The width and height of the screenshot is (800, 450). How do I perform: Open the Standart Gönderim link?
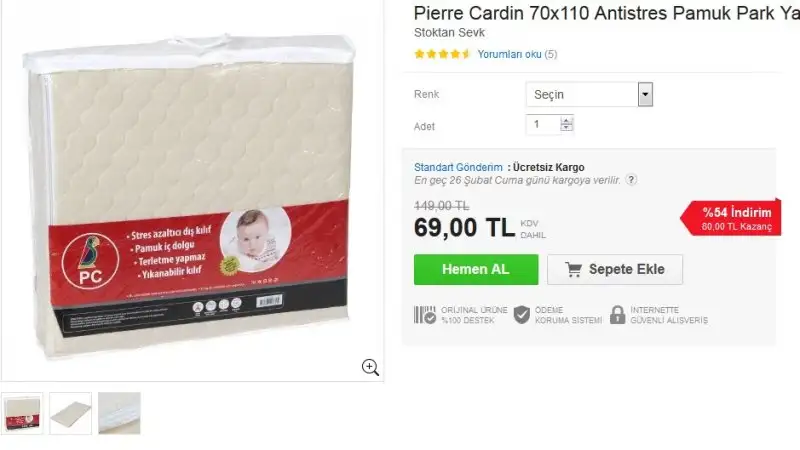(458, 167)
